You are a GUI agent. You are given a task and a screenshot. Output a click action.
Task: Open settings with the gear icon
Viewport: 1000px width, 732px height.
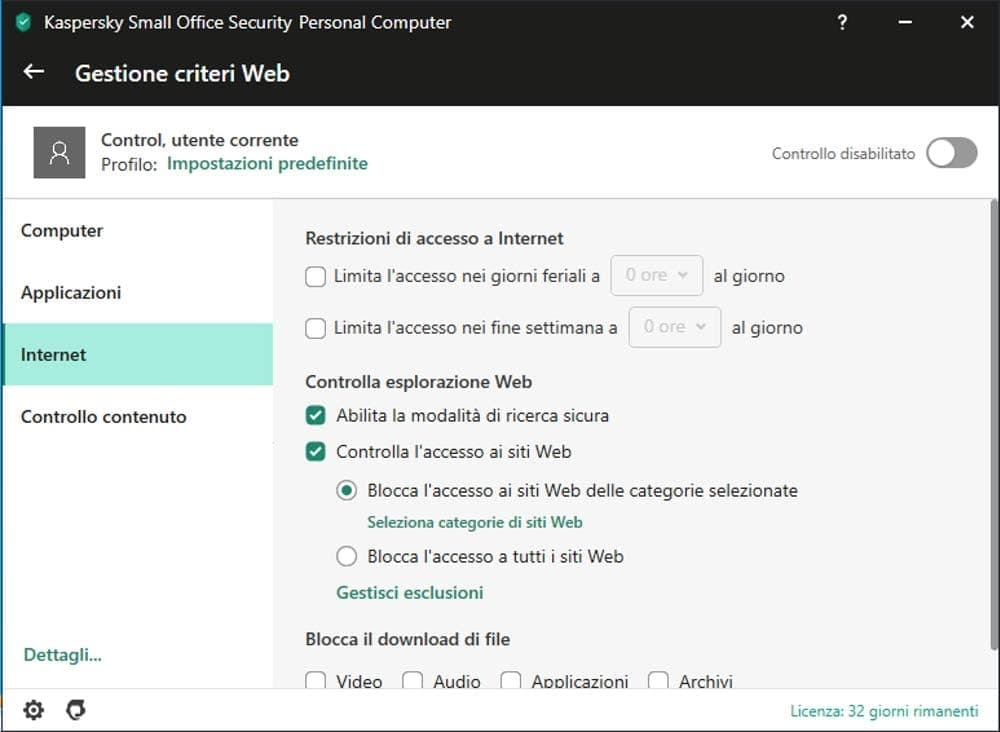(x=33, y=710)
